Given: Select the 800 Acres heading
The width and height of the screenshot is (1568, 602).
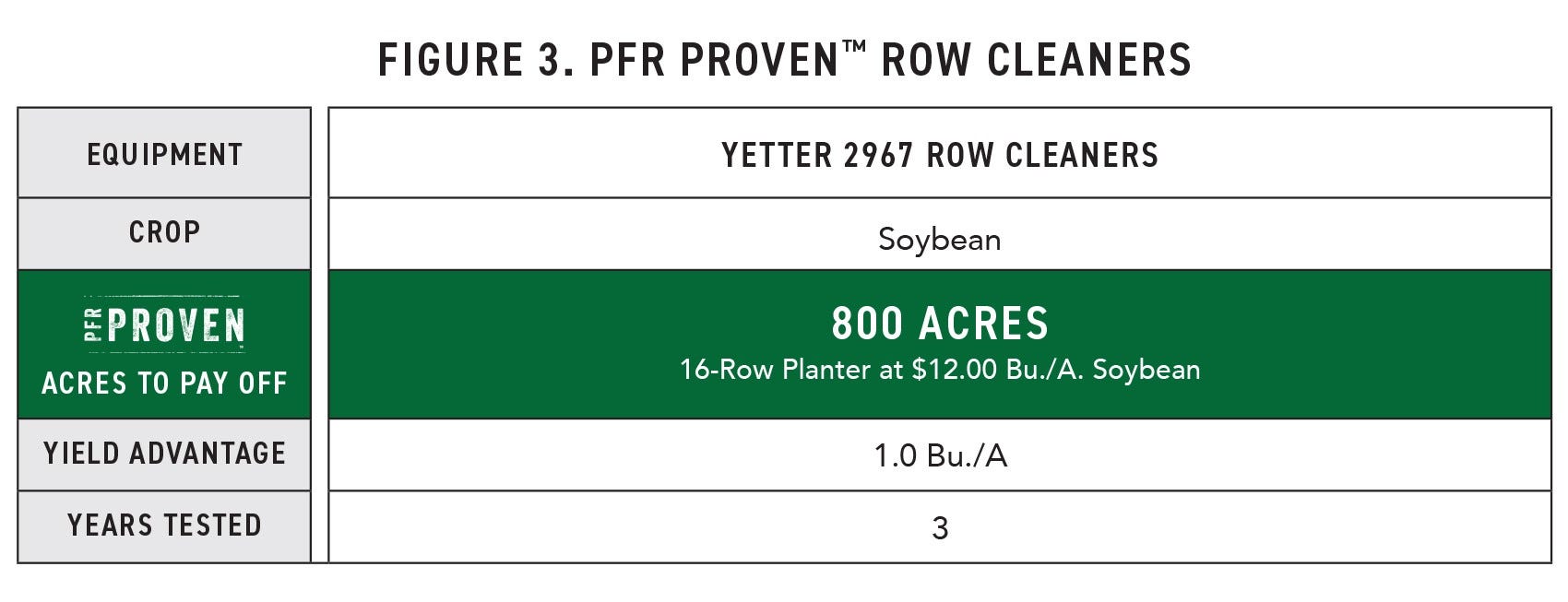Looking at the screenshot, I should [x=940, y=324].
